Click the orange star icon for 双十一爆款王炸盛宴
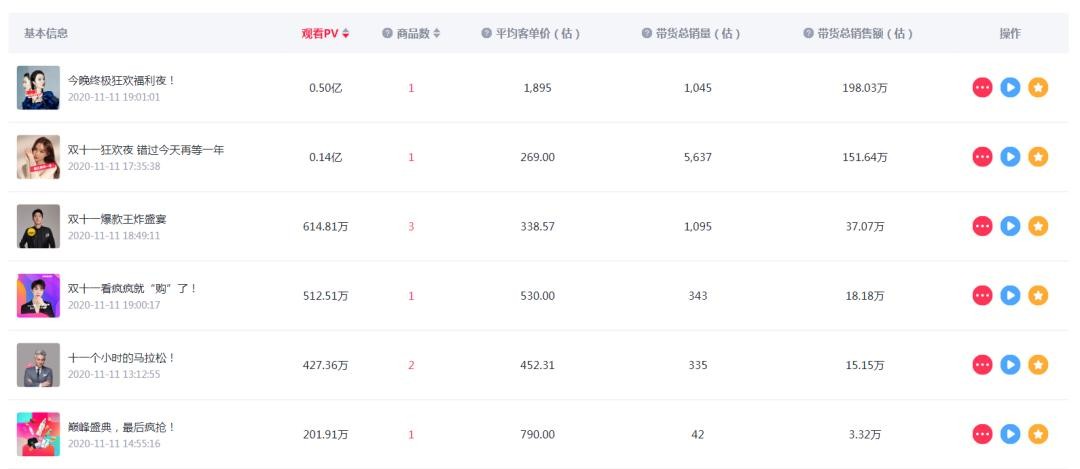 click(1038, 226)
